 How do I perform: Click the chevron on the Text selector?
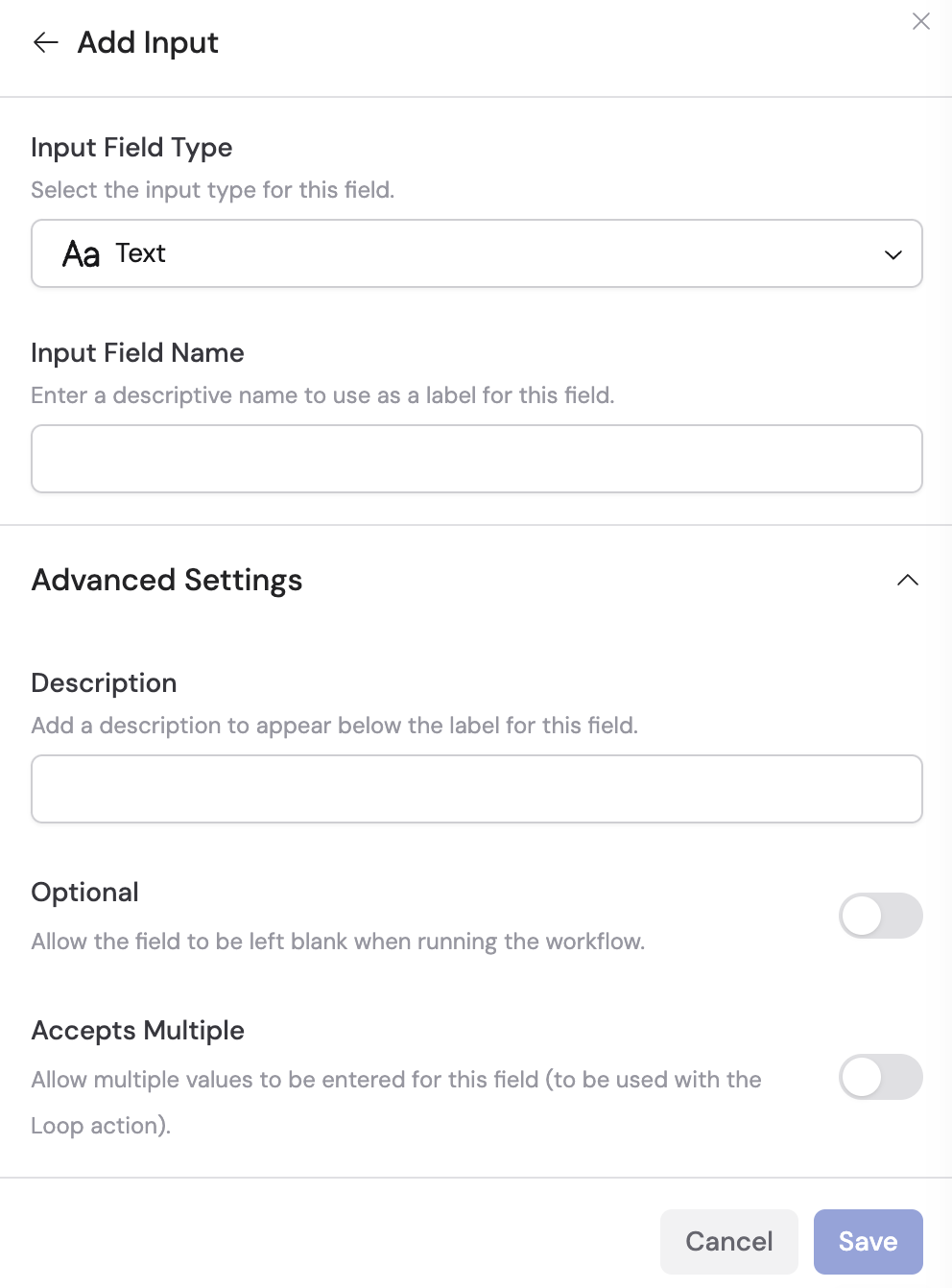tap(893, 254)
